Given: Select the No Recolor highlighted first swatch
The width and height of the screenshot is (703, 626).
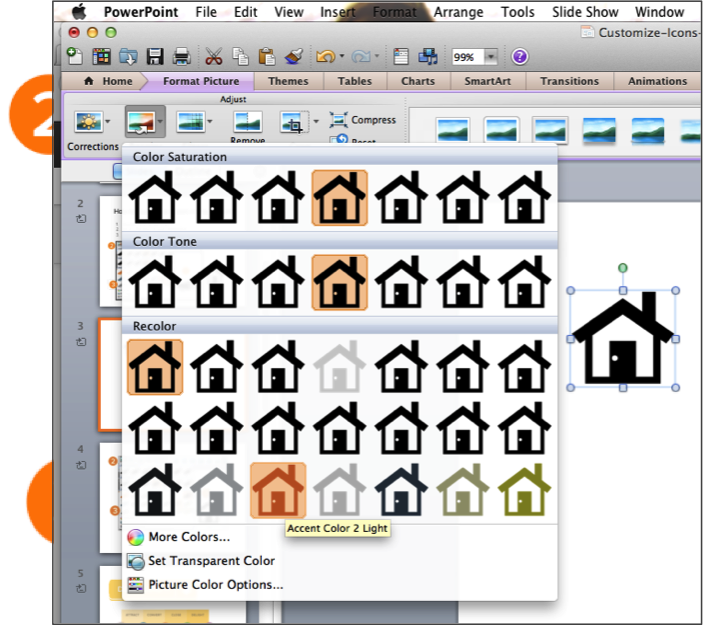Looking at the screenshot, I should (155, 367).
